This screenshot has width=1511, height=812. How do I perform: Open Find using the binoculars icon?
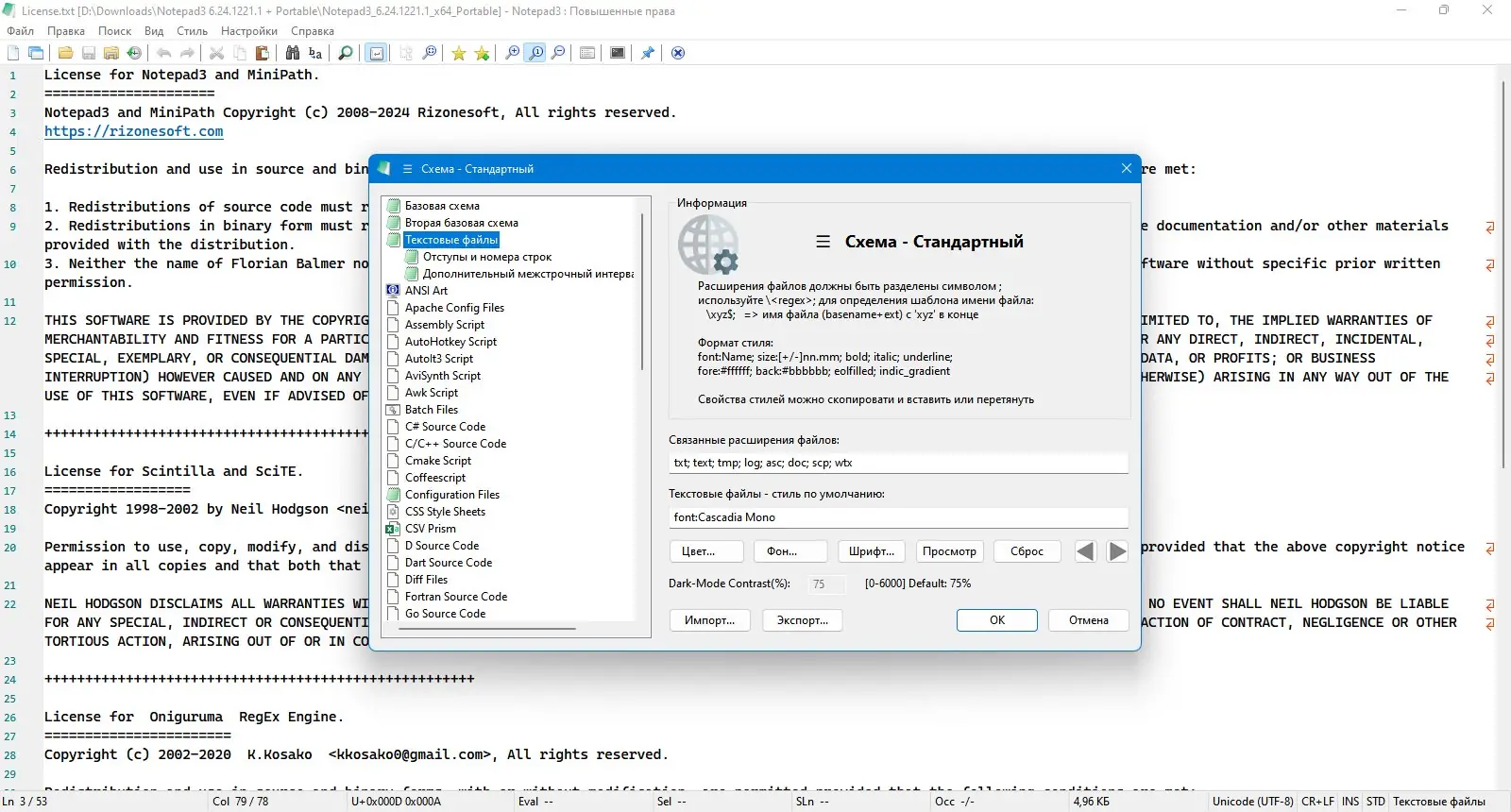pyautogui.click(x=293, y=53)
